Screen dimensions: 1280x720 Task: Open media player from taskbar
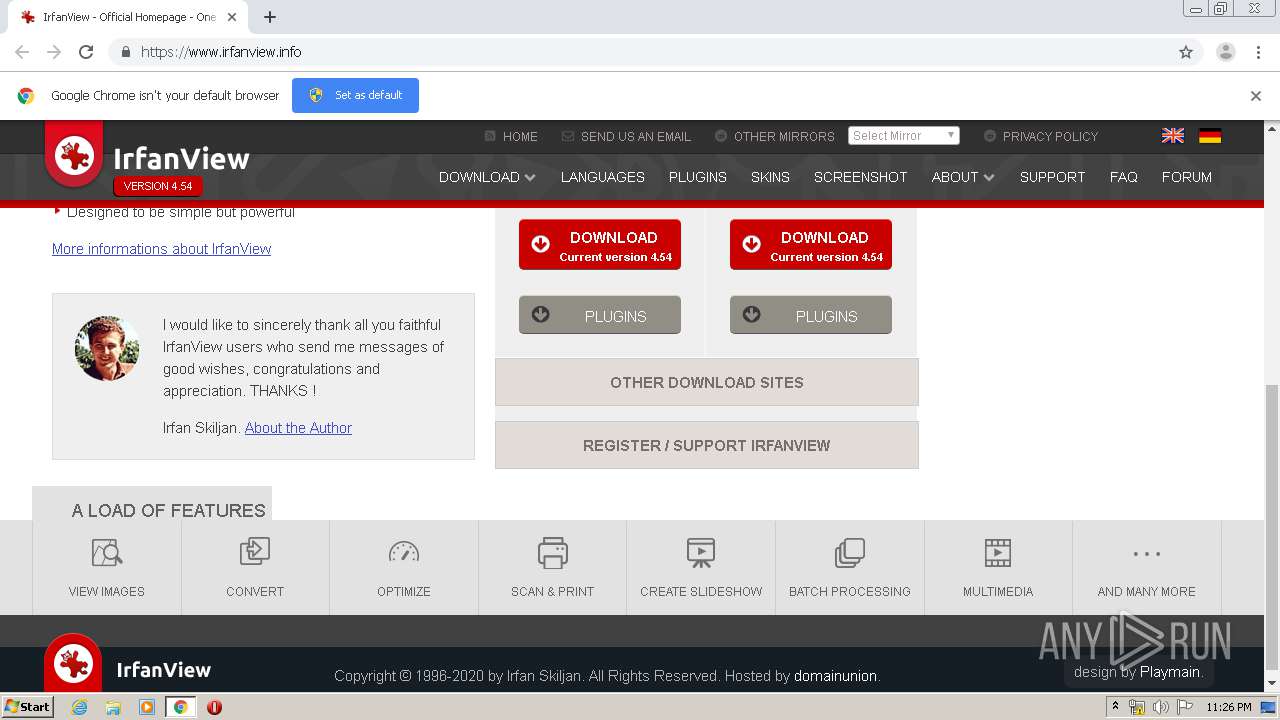click(x=147, y=707)
